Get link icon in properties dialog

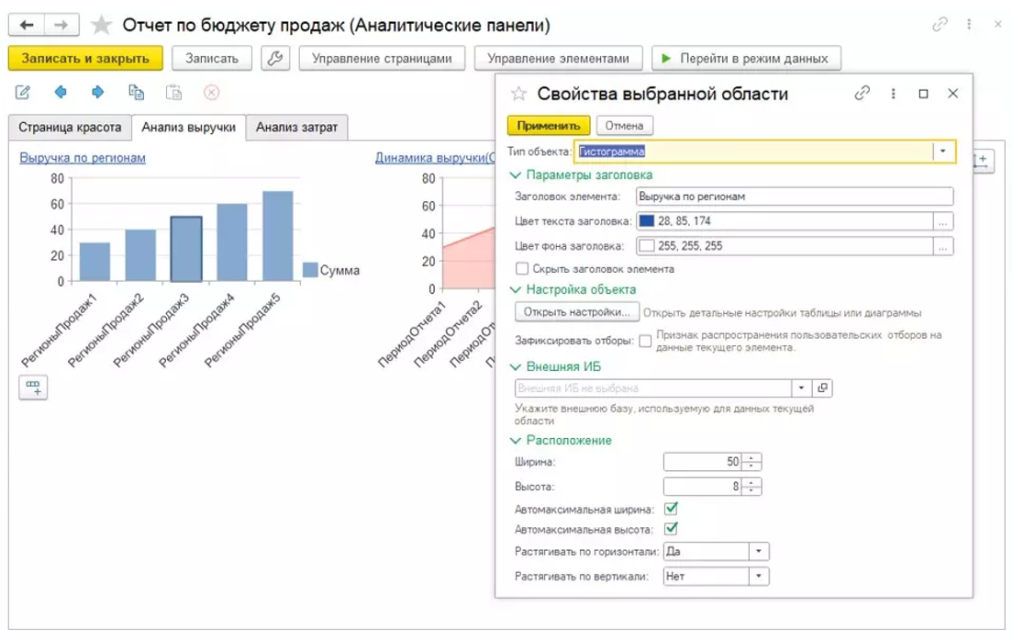pyautogui.click(x=862, y=93)
